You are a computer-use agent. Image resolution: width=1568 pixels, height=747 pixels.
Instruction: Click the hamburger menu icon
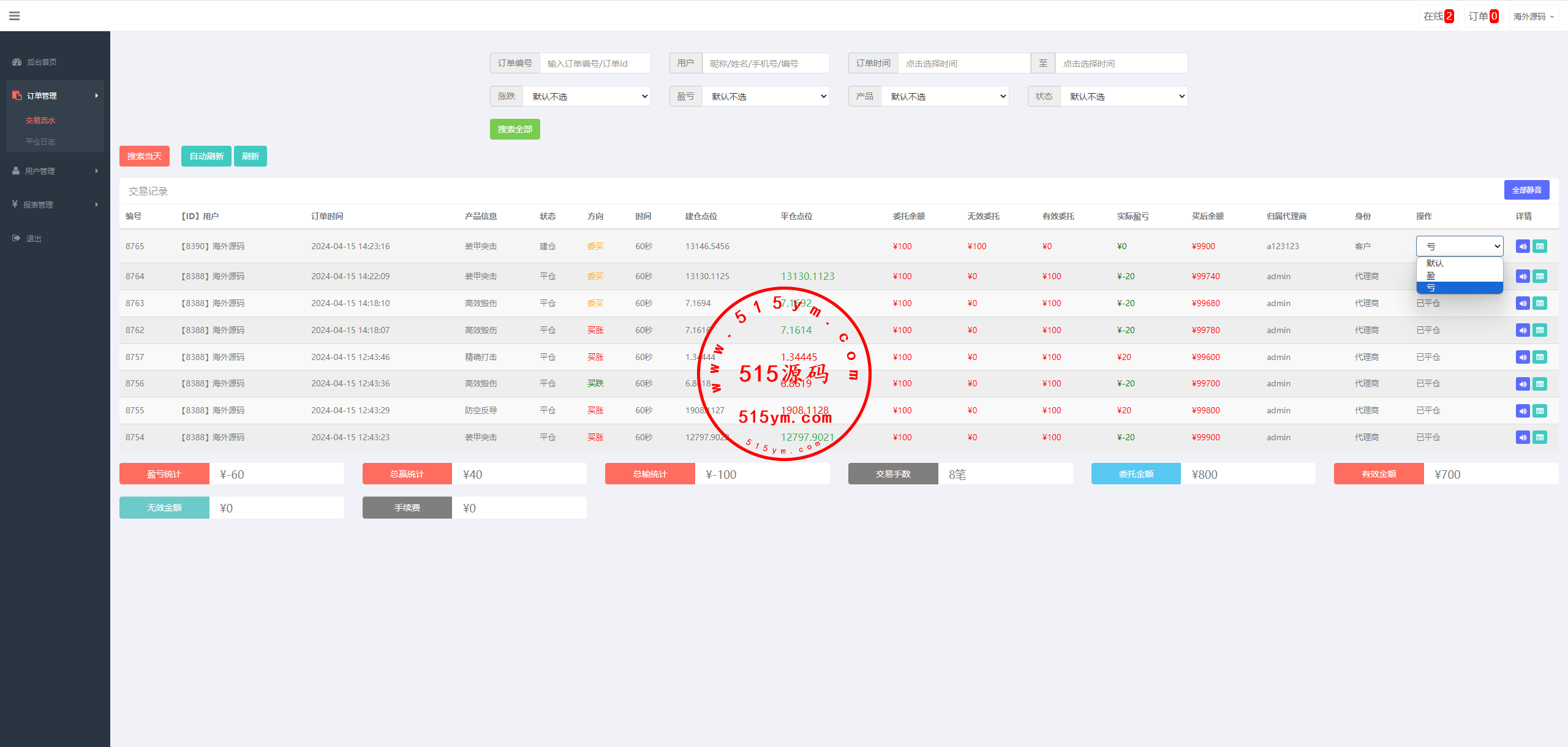tap(15, 16)
